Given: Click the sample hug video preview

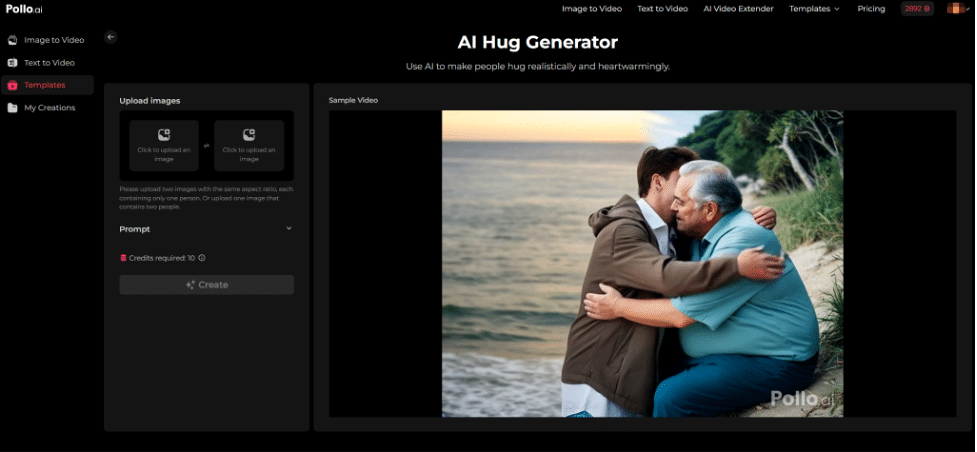Looking at the screenshot, I should (x=642, y=264).
